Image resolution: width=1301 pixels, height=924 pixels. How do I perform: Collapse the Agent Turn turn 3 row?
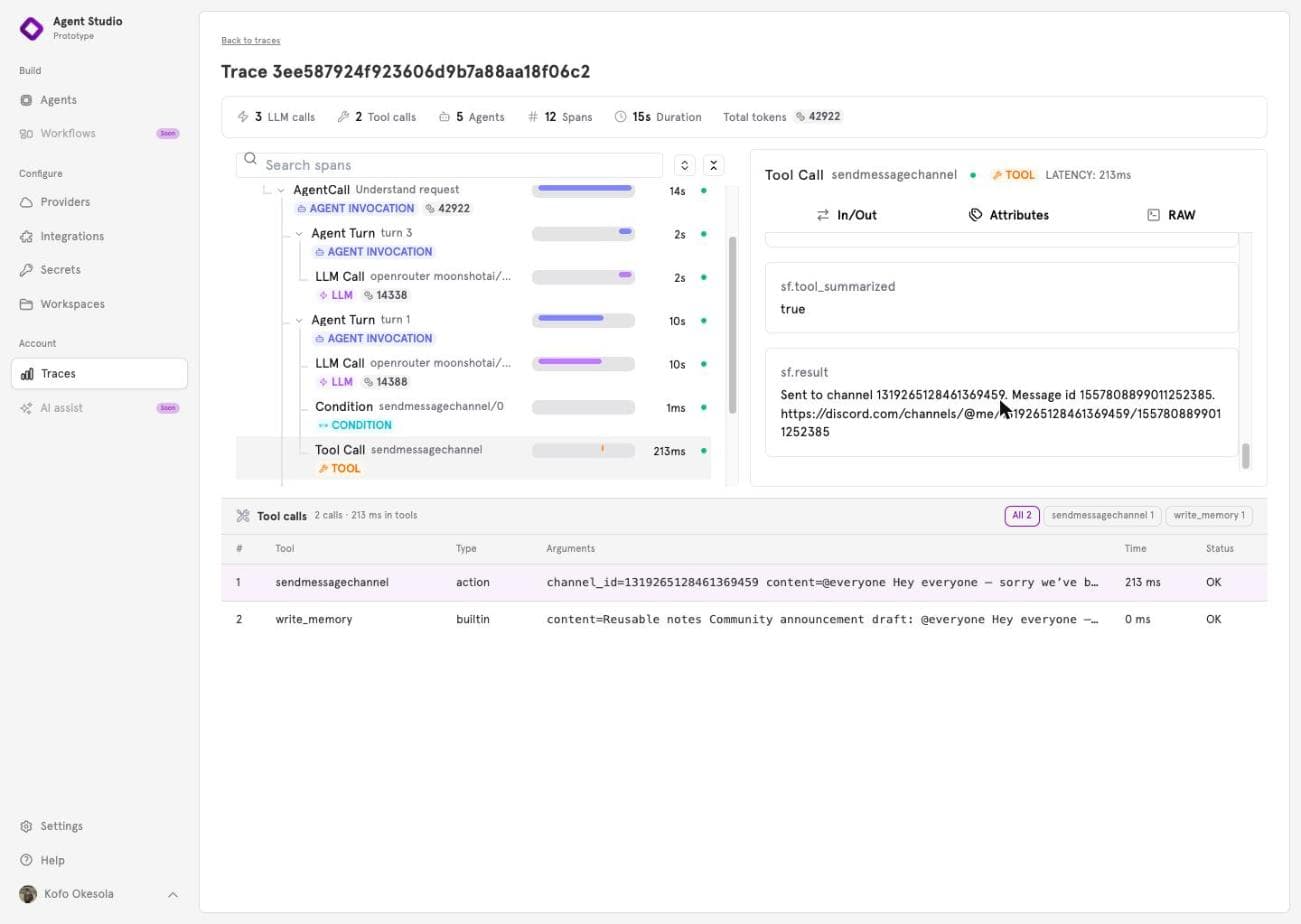coord(299,234)
